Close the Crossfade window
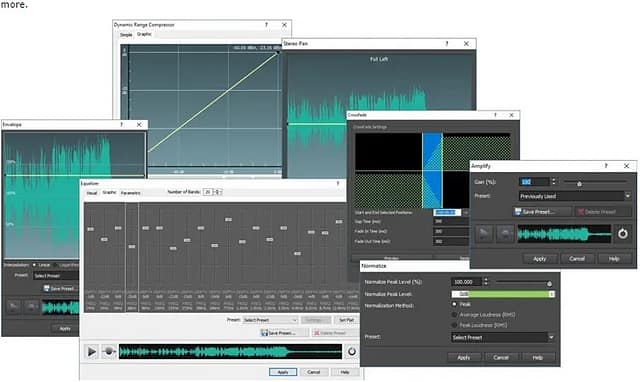This screenshot has width=640, height=382. click(511, 115)
